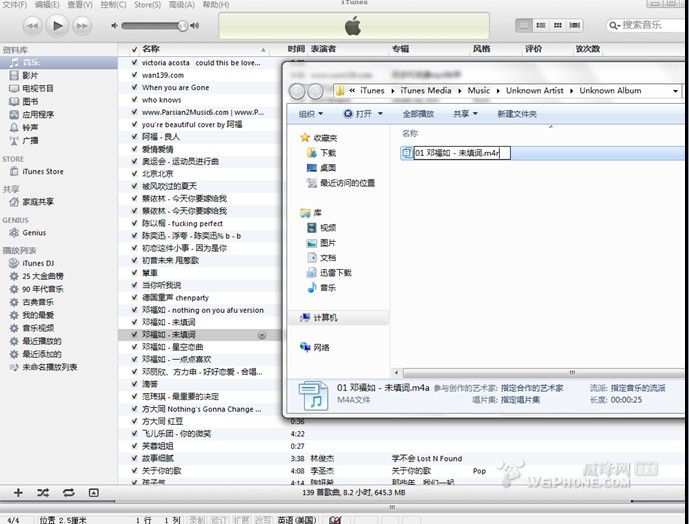Screen dimensions: 689x524
Task: Open the 控制(C) menu
Action: coord(113,4)
